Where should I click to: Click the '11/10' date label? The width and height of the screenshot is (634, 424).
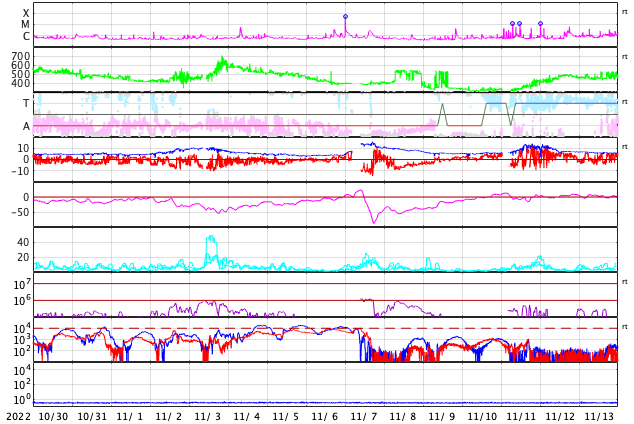pyautogui.click(x=482, y=417)
